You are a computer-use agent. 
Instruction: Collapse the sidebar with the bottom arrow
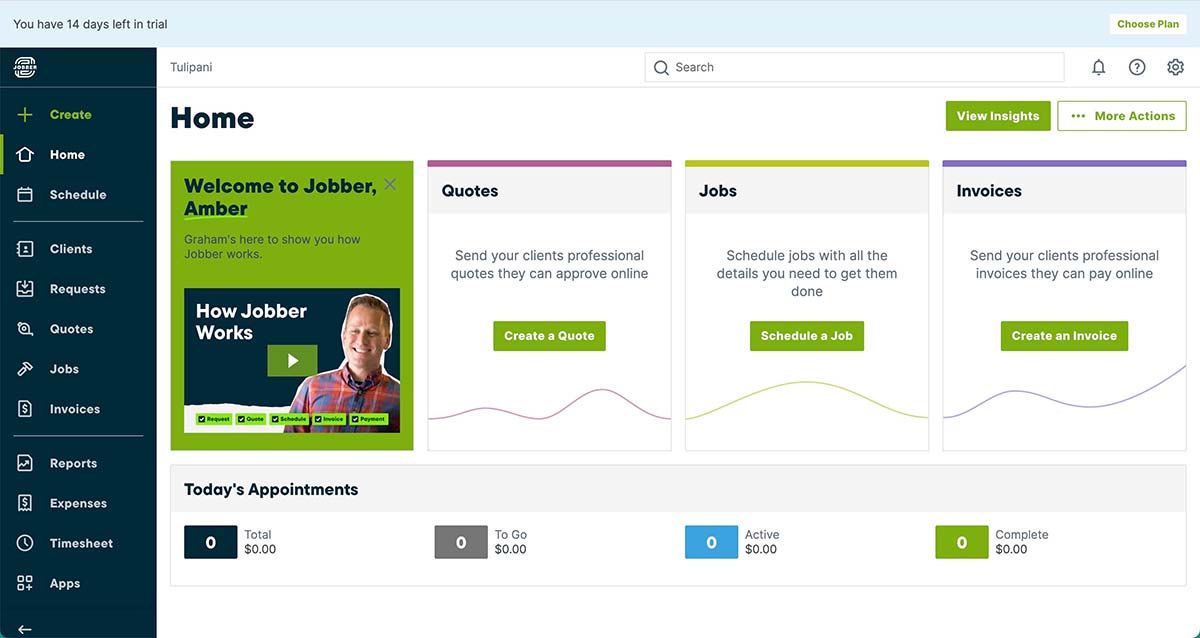coord(22,628)
